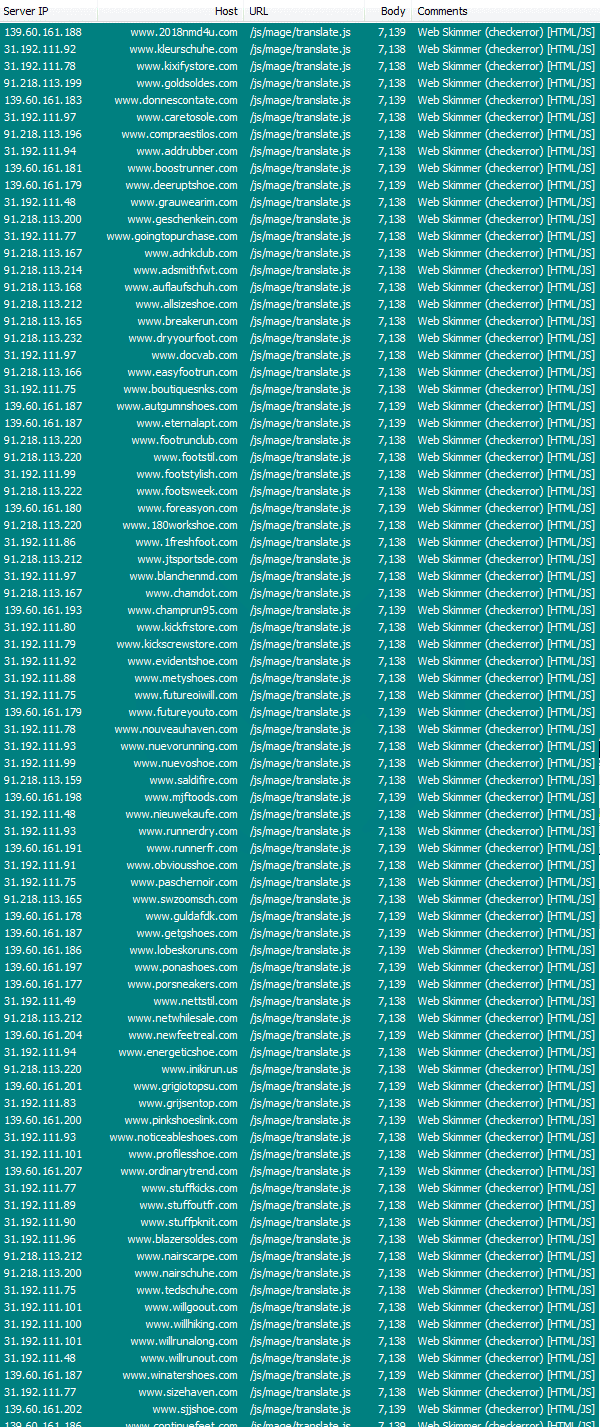
Task: Click www.footstylish.com host
Action: (x=187, y=474)
